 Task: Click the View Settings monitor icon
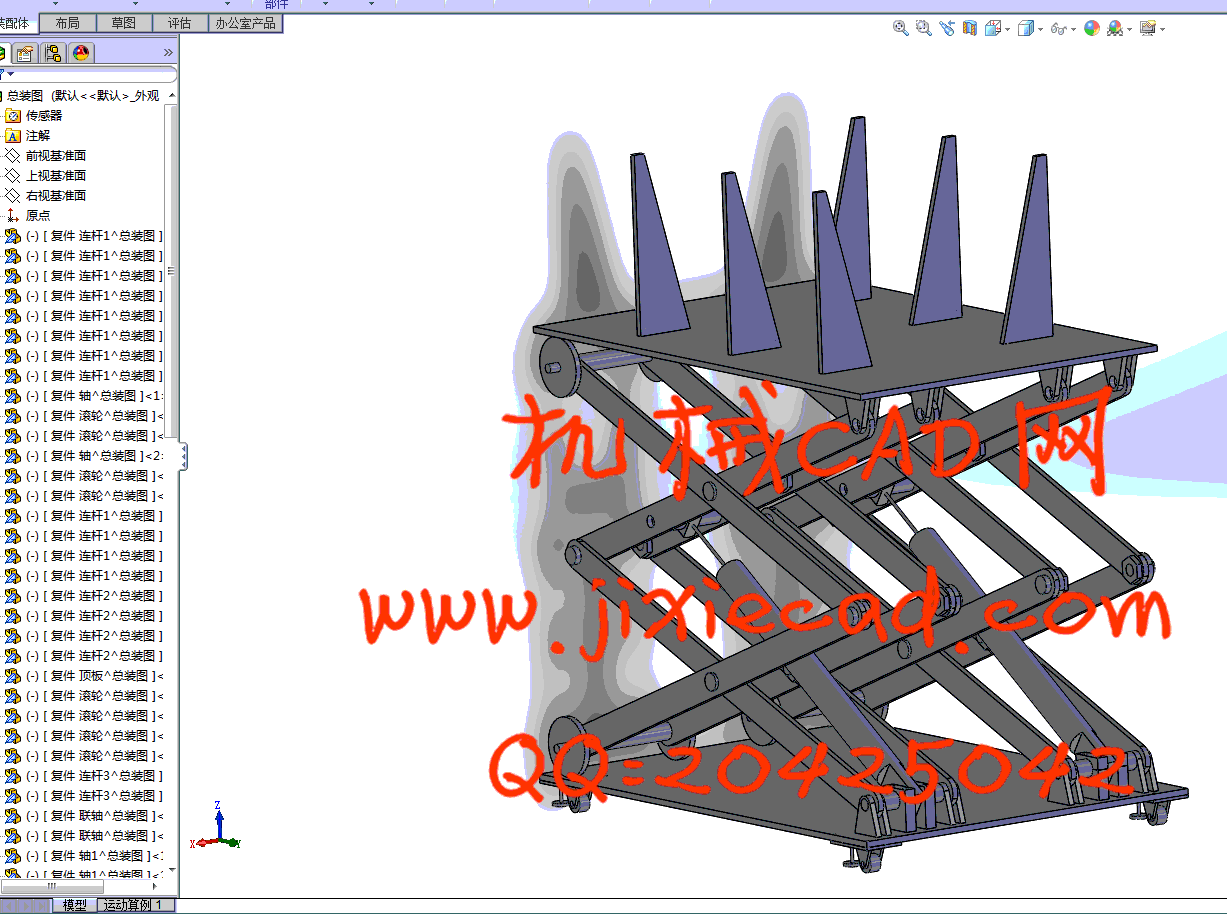[1148, 29]
